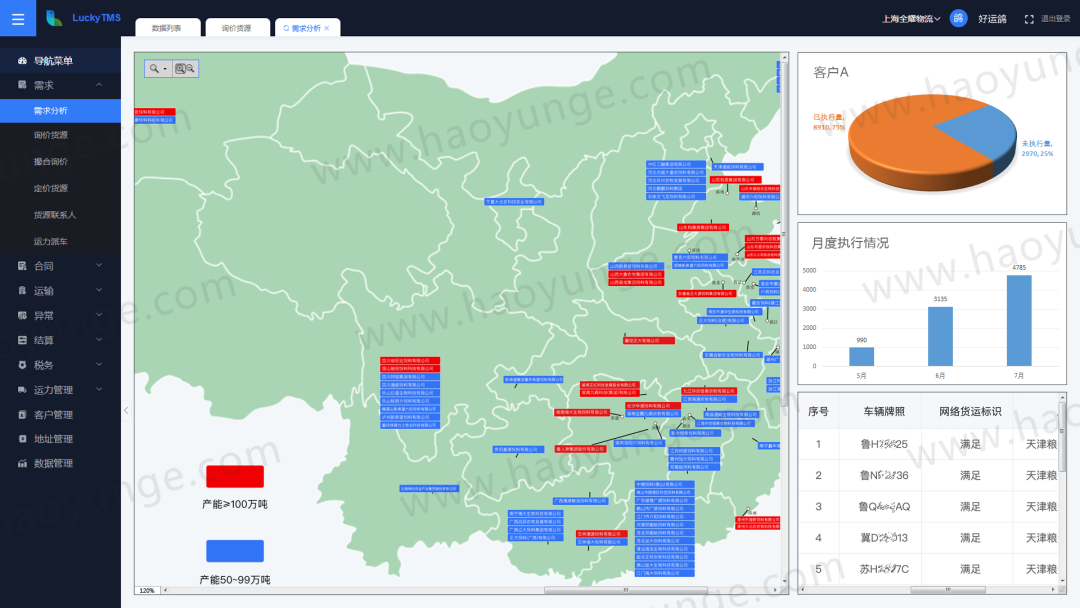Select table row number 3
This screenshot has height=608, width=1080.
coord(928,507)
